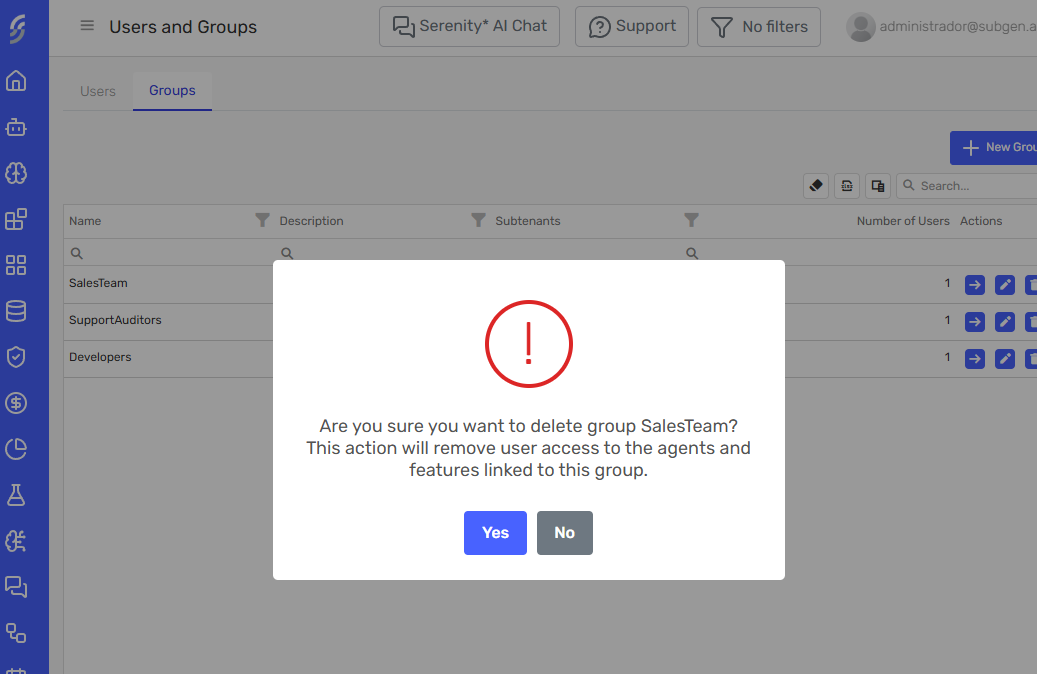Open the database icon in sidebar
Viewport: 1037px width, 674px height.
click(x=16, y=311)
